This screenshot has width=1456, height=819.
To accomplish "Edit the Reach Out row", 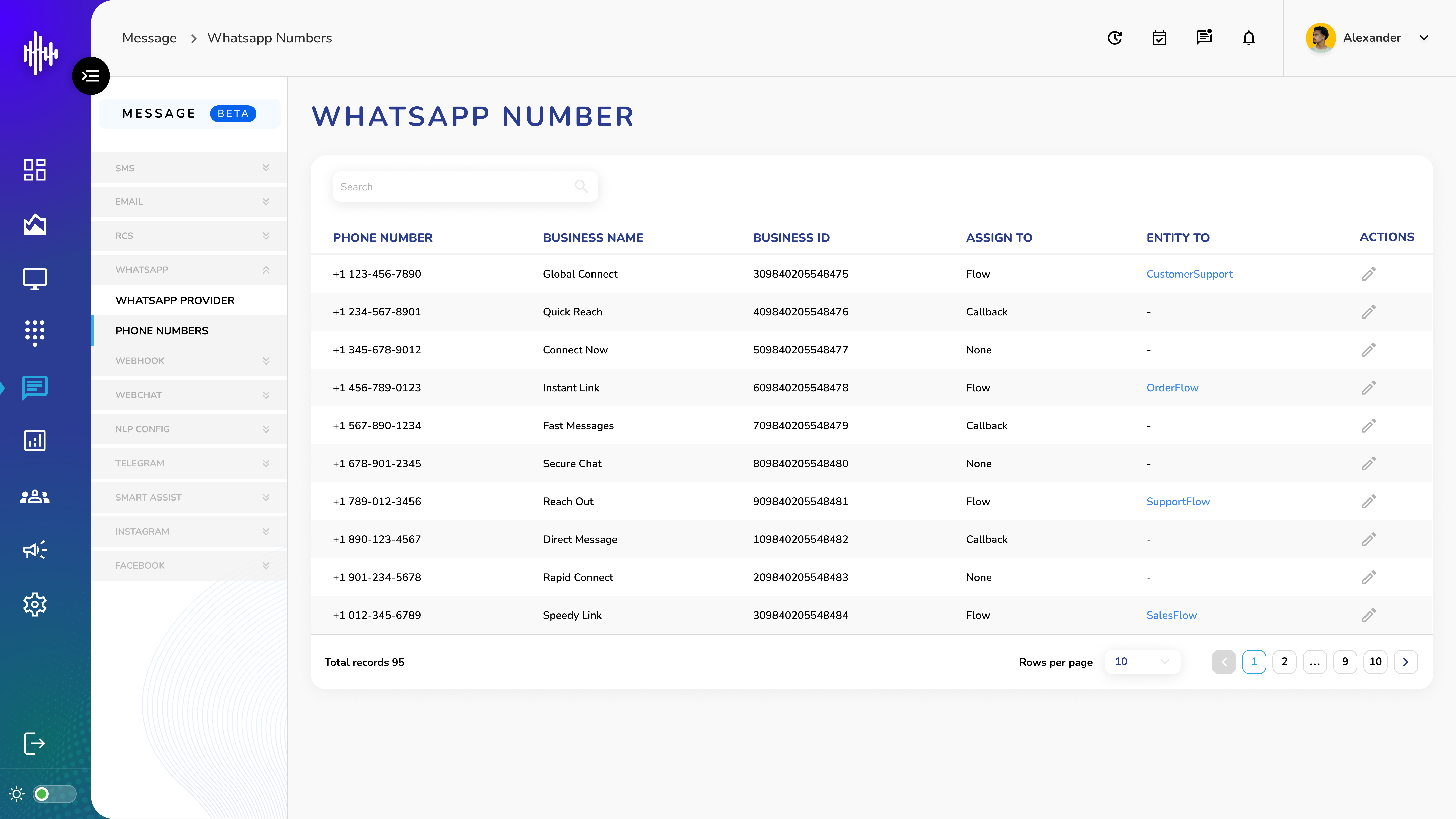I will point(1368,501).
